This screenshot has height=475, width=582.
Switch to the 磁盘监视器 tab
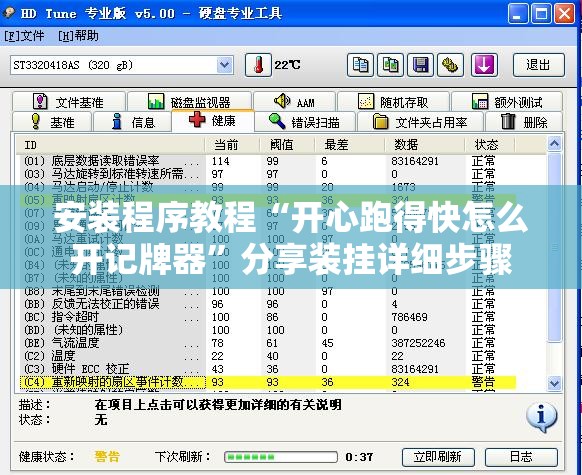(x=190, y=102)
